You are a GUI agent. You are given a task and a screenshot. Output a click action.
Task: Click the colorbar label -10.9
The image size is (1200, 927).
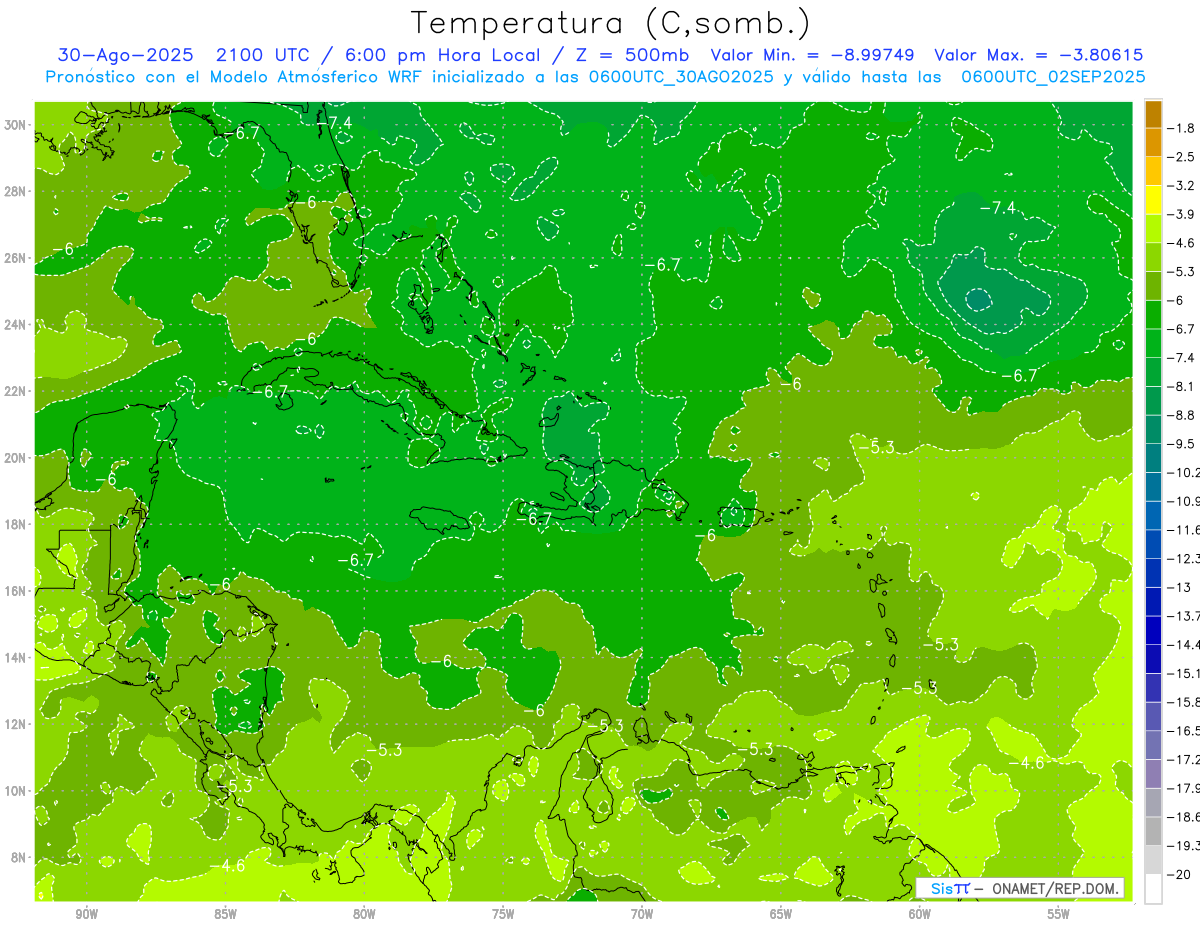(x=1184, y=501)
